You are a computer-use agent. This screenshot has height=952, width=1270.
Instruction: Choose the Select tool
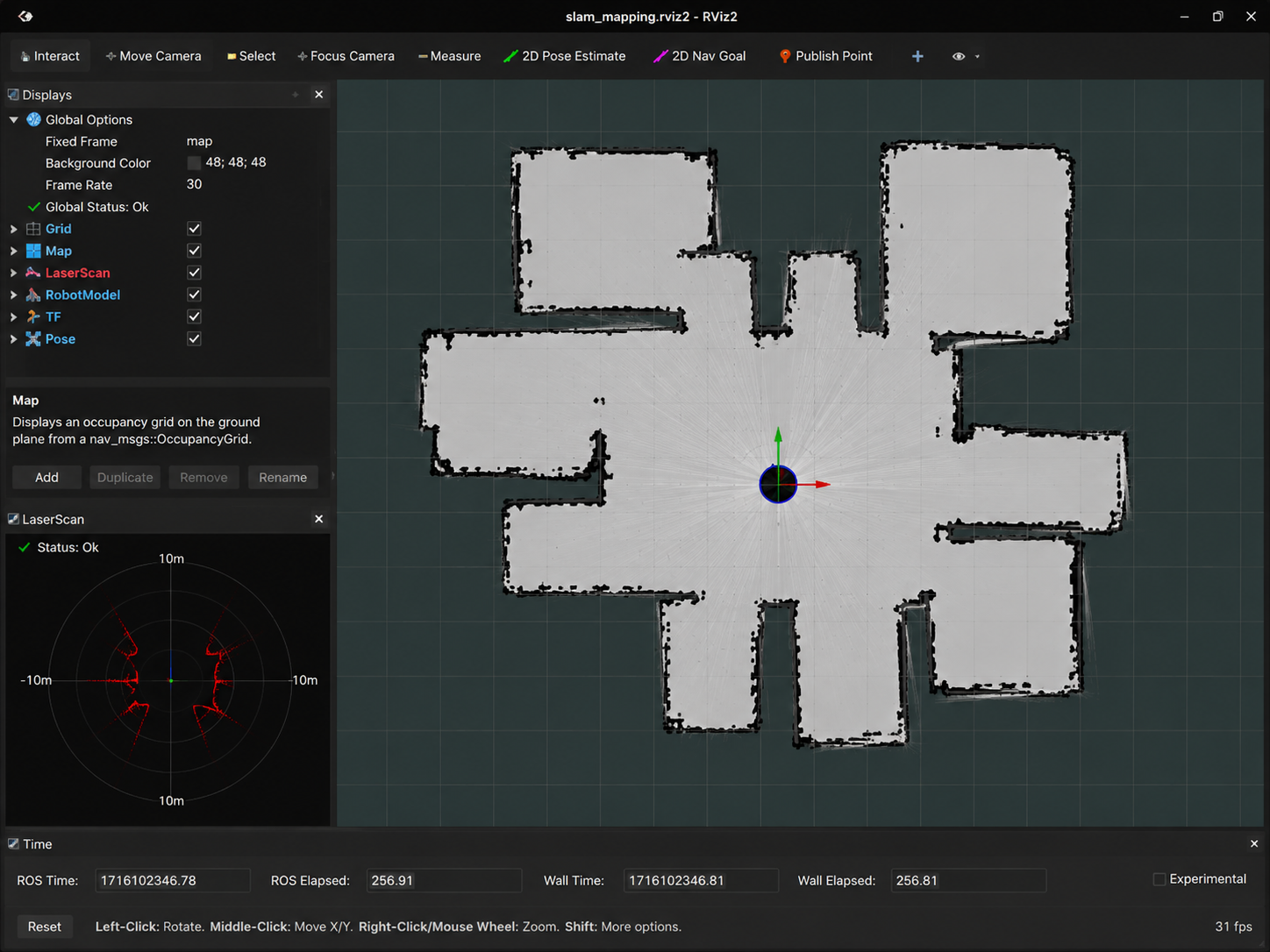point(252,56)
